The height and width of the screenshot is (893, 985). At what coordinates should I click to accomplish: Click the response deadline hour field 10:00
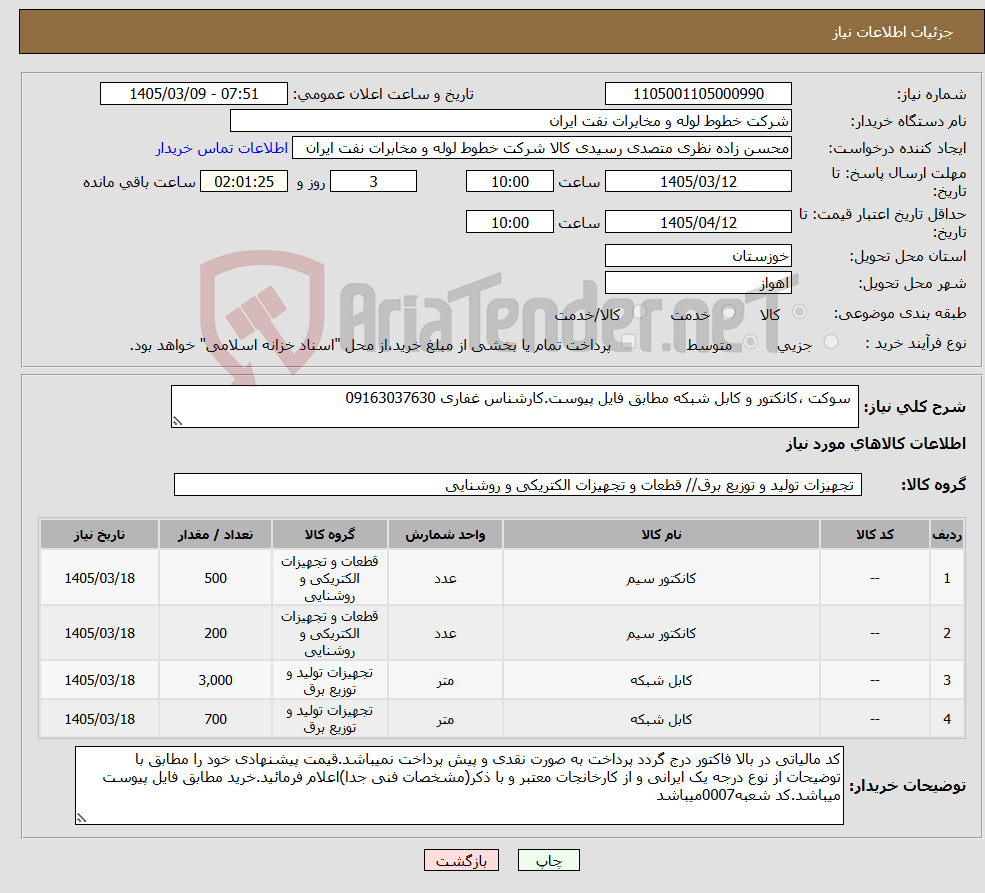pos(509,181)
